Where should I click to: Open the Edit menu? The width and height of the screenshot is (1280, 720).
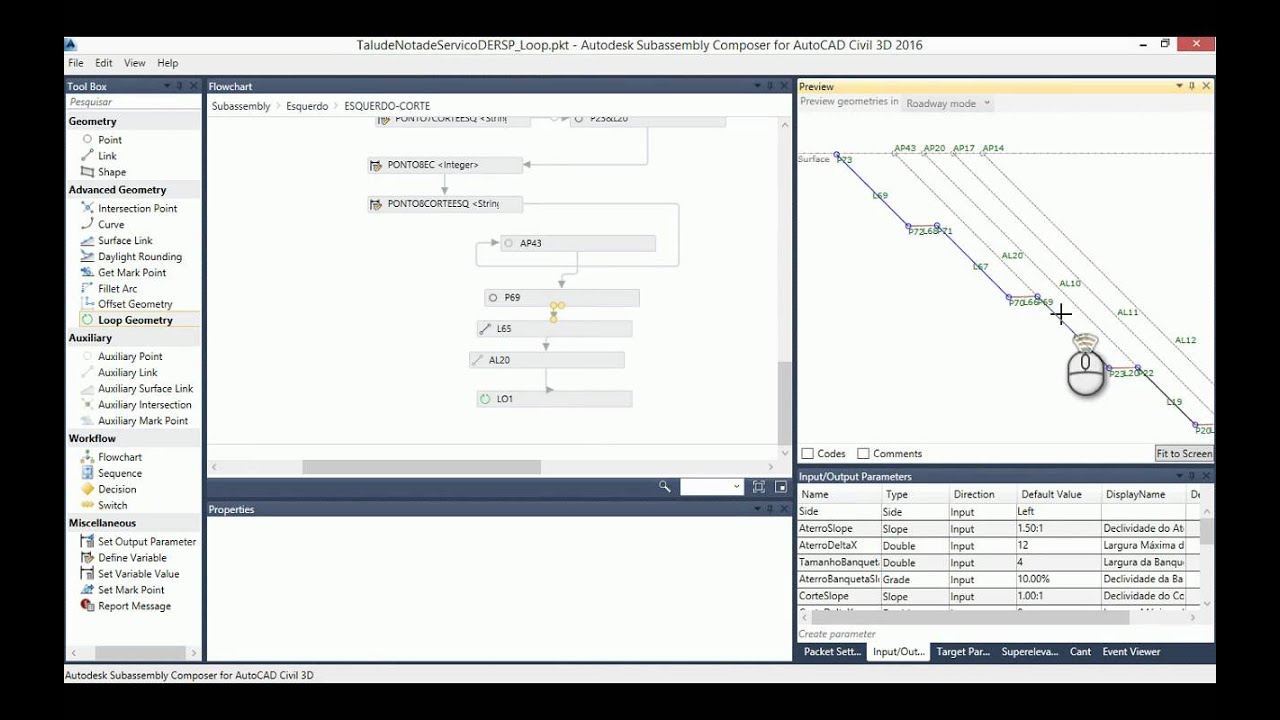[104, 63]
